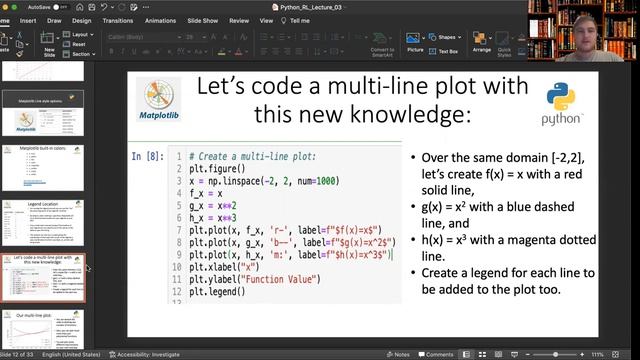Click the 'Create a legend for each line' bullet

tap(507, 281)
